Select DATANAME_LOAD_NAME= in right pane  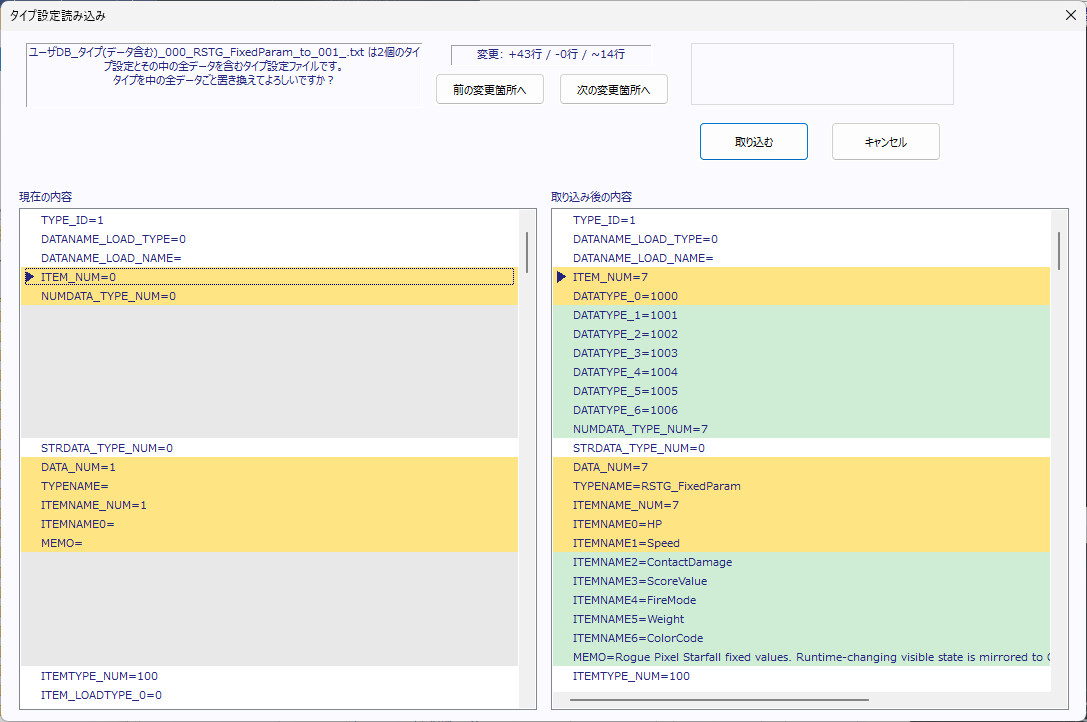point(801,258)
